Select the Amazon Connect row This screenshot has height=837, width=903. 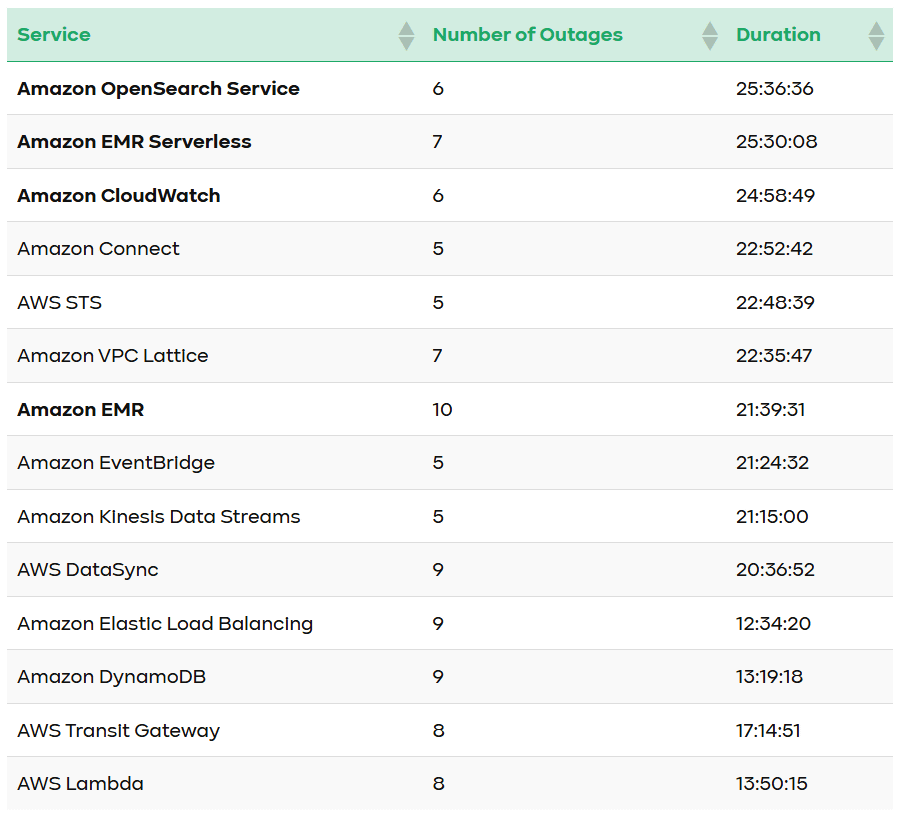[98, 249]
